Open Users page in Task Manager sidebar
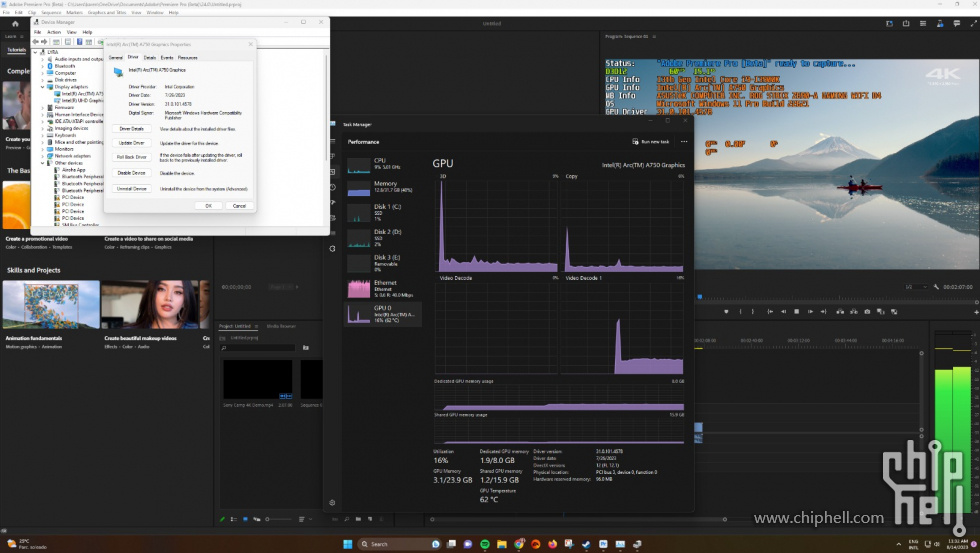This screenshot has width=980, height=553. pos(332,217)
